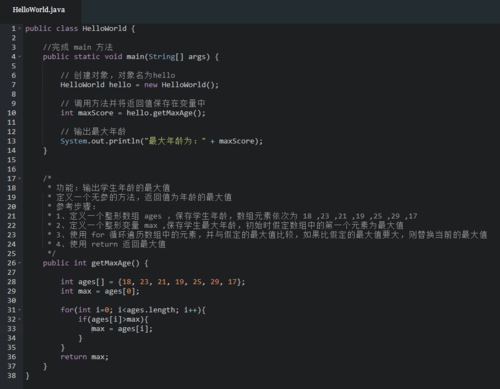Click the number 29 in the ages array

coord(215,282)
